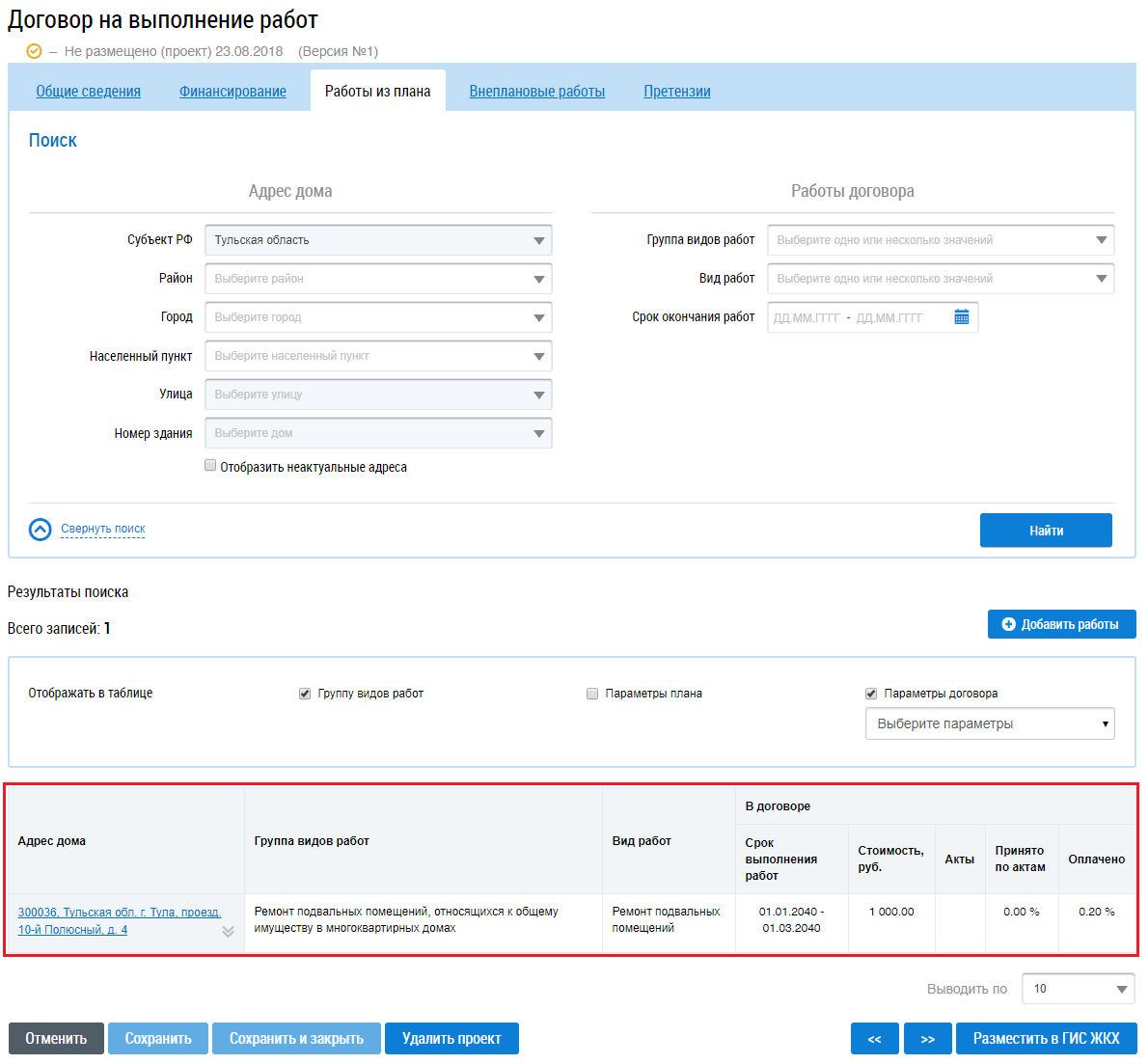Open the Группа видов работ dropdown
This screenshot has height=1064, width=1148.
pos(941,240)
